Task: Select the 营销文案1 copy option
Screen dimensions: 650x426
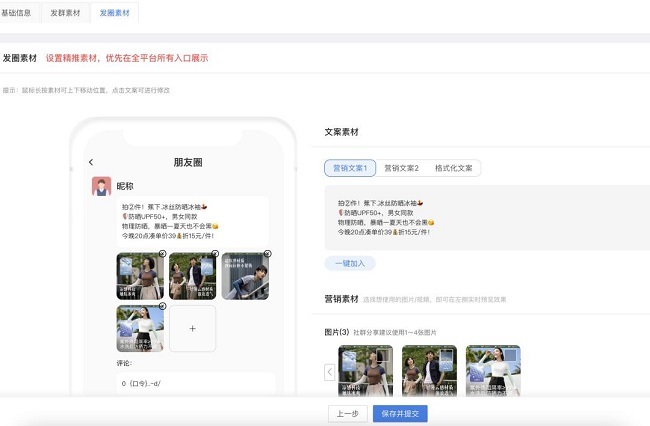Action: [349, 168]
